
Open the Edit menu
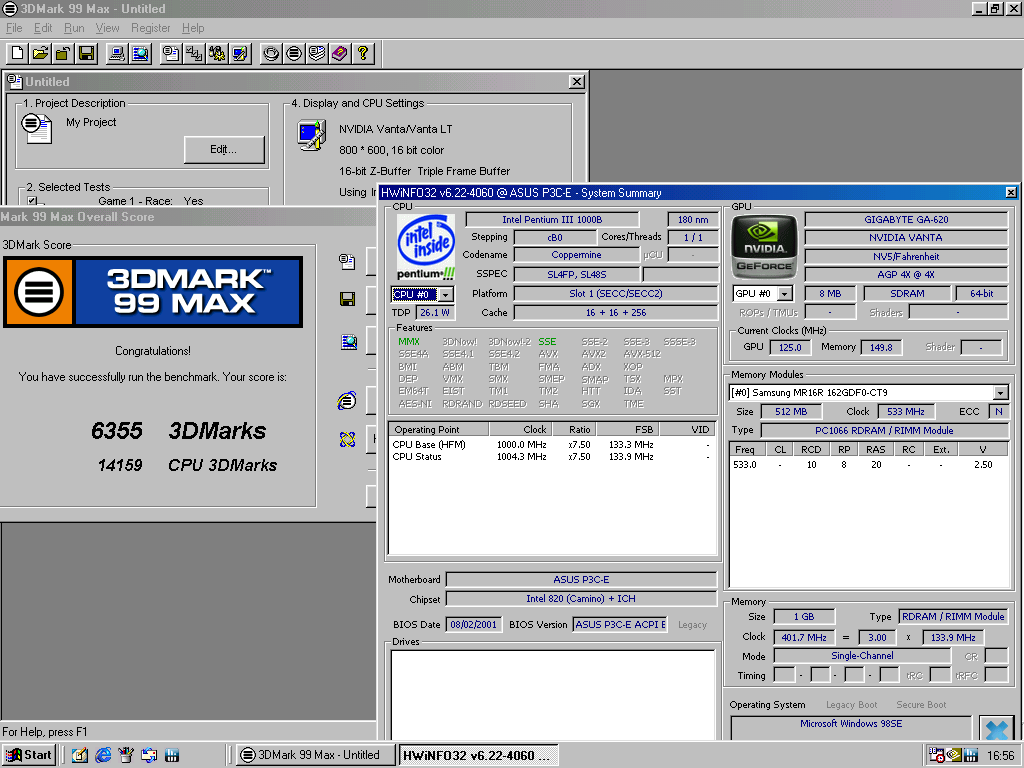tap(43, 28)
